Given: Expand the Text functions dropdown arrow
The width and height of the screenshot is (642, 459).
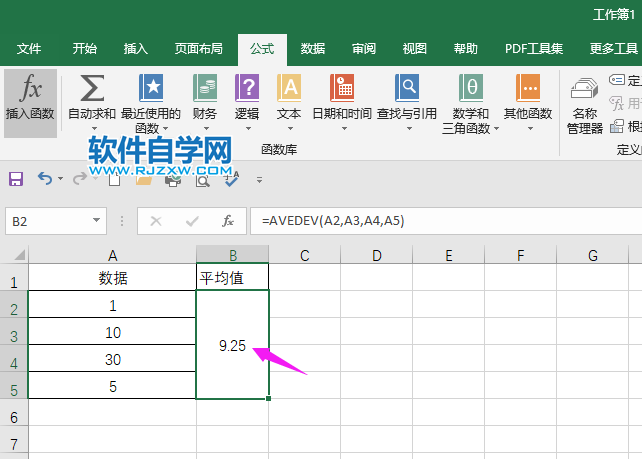Looking at the screenshot, I should pos(290,129).
